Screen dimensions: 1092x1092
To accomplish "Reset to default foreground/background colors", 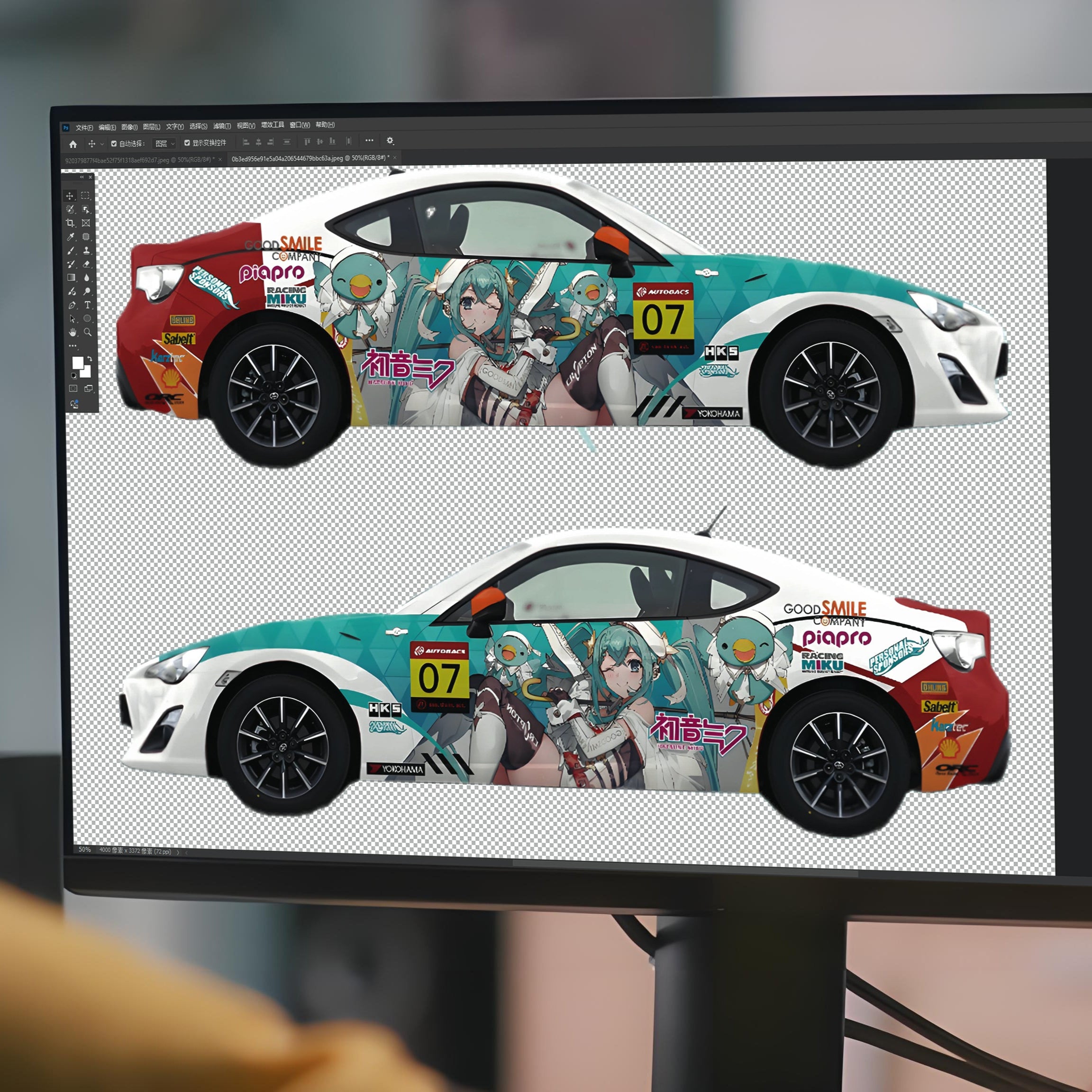I will pyautogui.click(x=74, y=376).
